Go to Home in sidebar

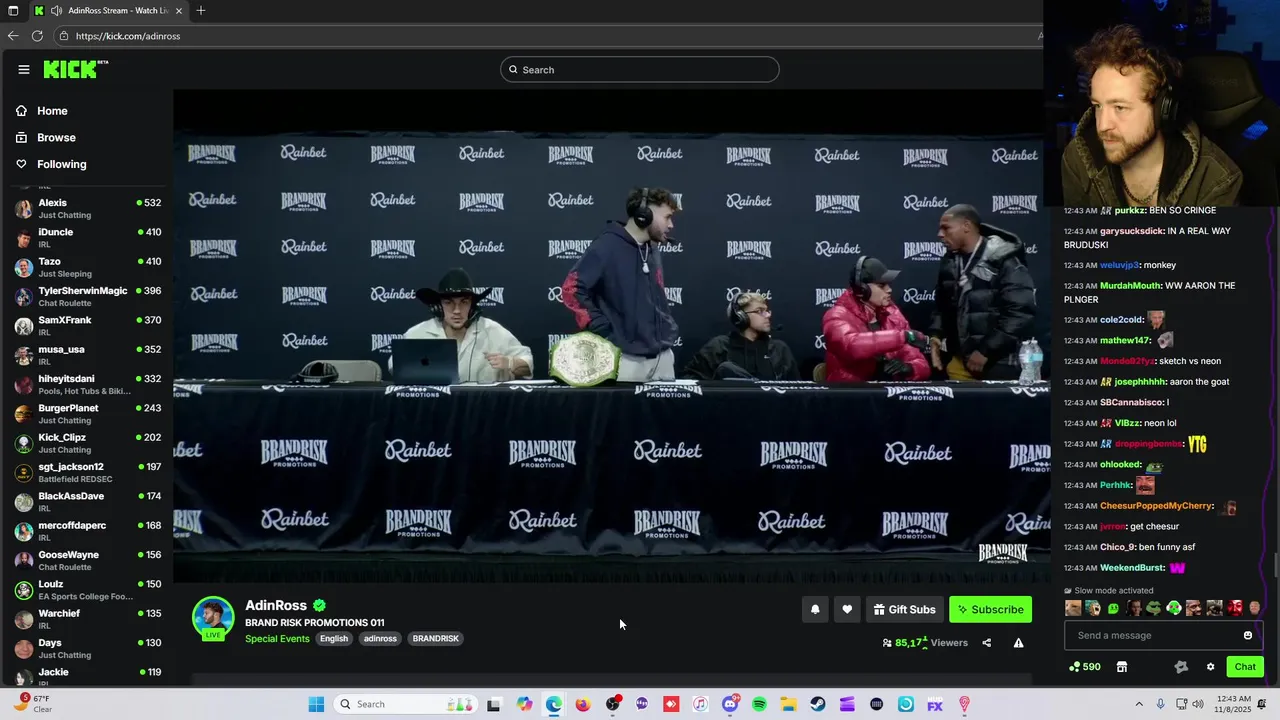52,111
